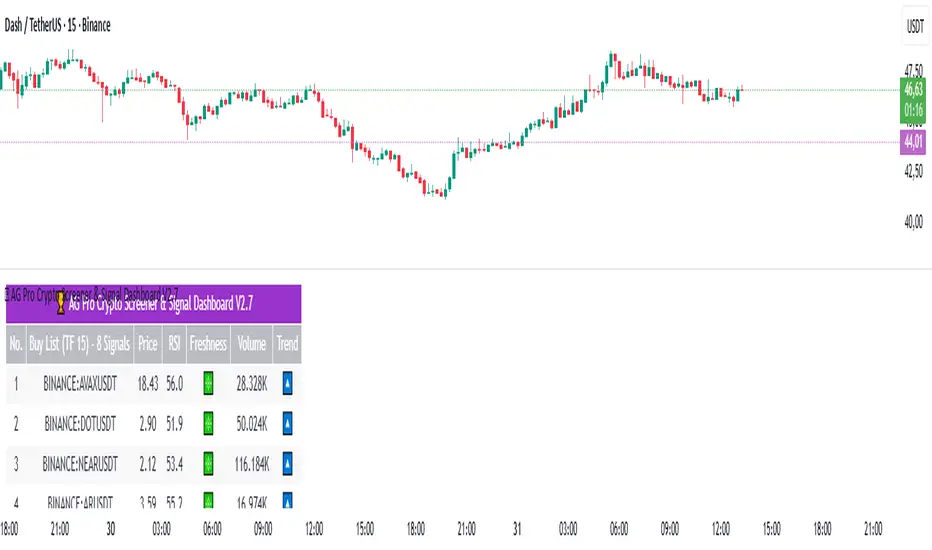932x550 pixels.
Task: Click green freshness icon for NEARUSDT row
Action: (209, 464)
